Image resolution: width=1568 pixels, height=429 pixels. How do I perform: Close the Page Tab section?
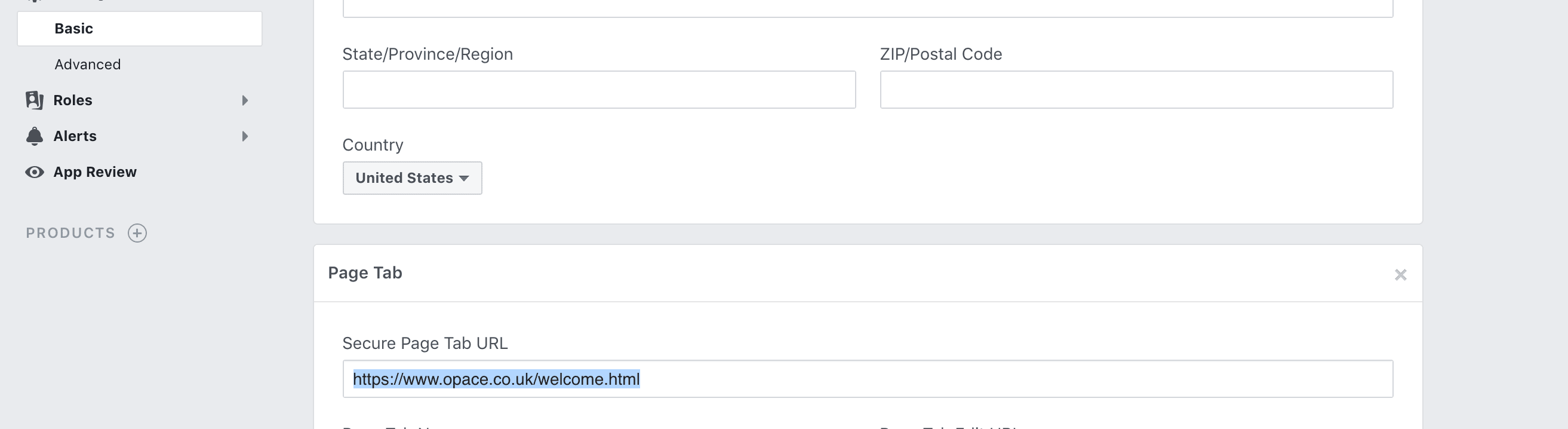[1401, 275]
